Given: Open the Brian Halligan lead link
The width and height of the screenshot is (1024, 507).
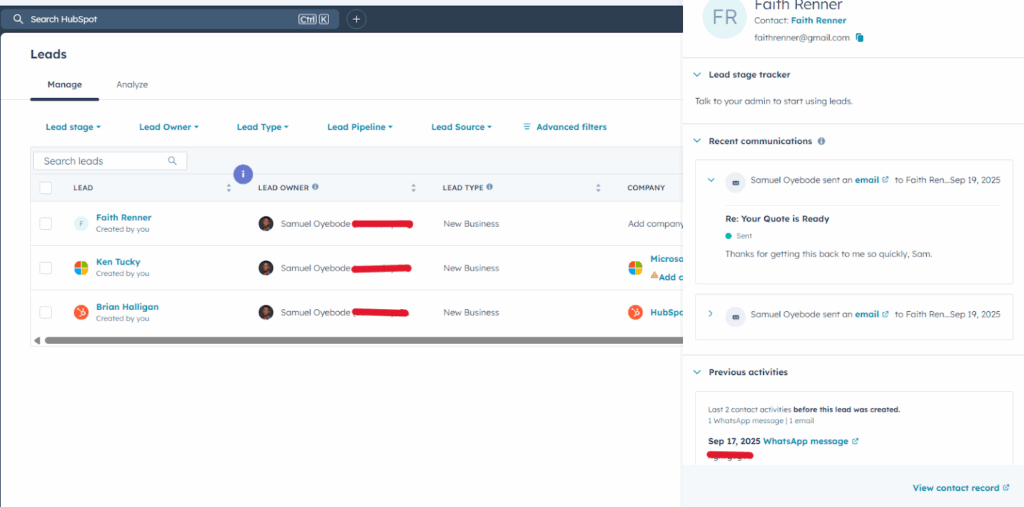Looking at the screenshot, I should (x=127, y=307).
